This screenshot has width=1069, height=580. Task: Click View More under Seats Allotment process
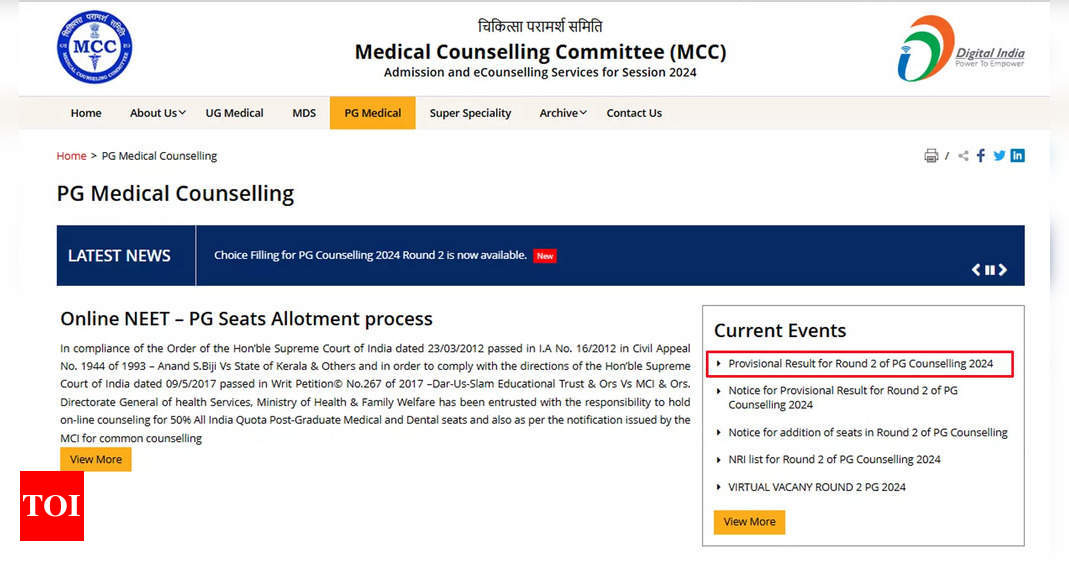95,459
